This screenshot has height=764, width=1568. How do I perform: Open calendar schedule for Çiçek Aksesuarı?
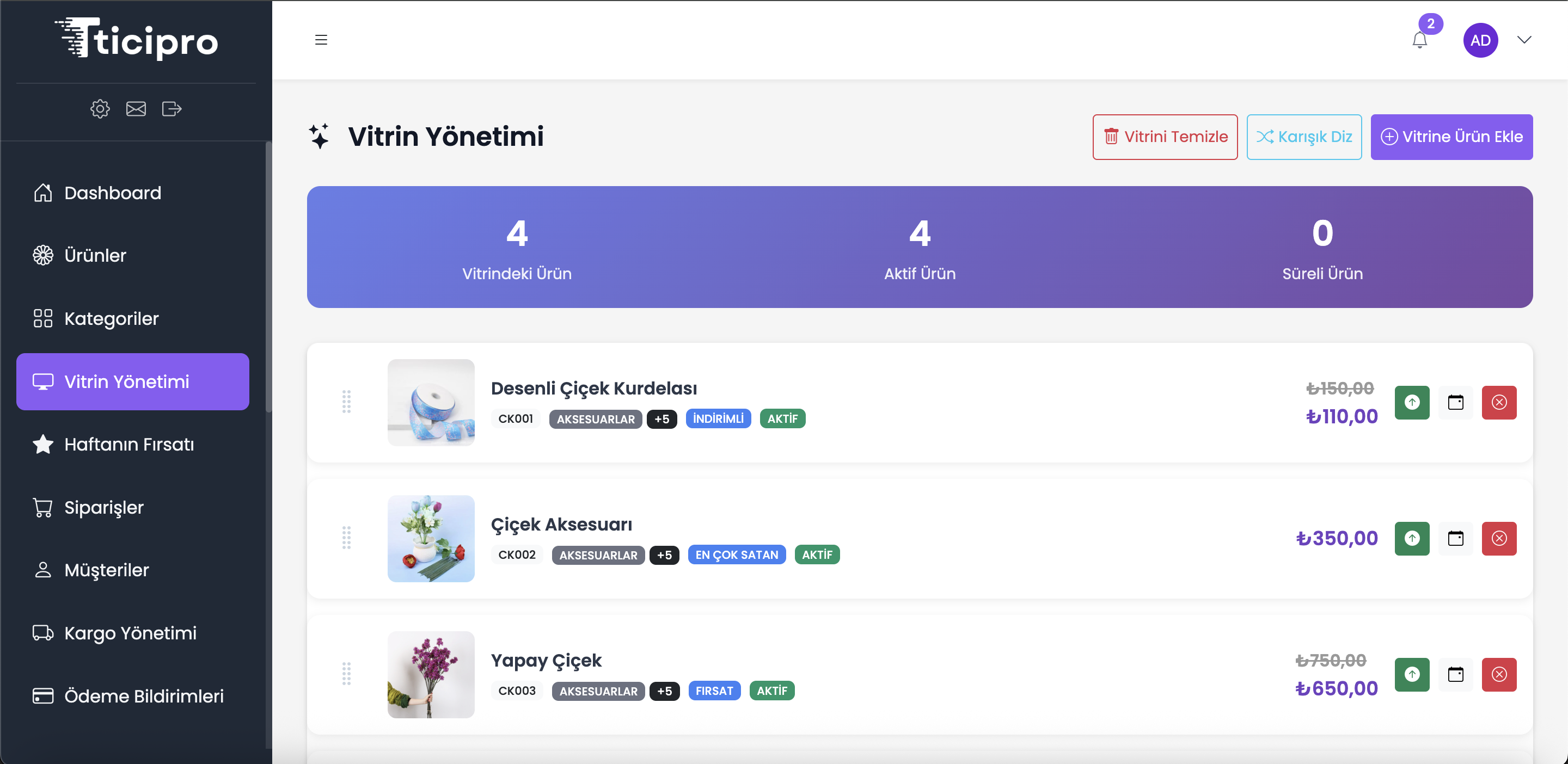click(1455, 538)
